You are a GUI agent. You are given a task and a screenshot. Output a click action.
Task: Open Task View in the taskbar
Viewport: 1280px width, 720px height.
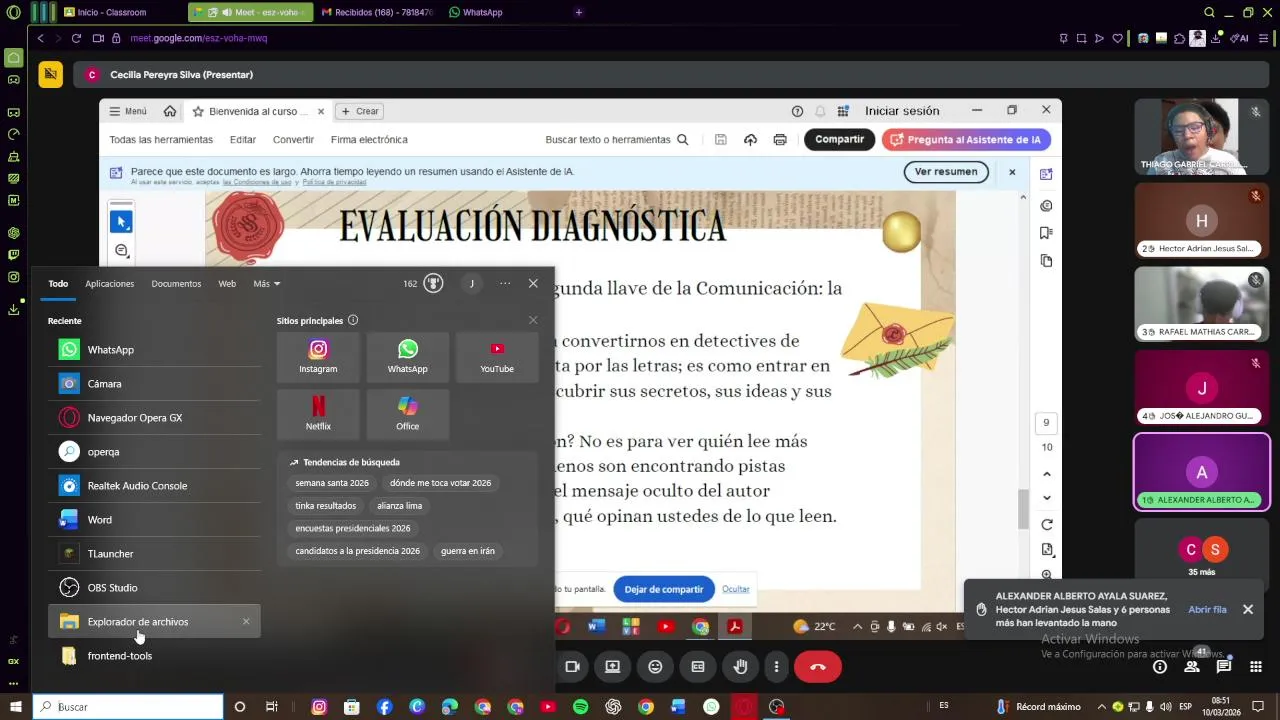click(272, 707)
